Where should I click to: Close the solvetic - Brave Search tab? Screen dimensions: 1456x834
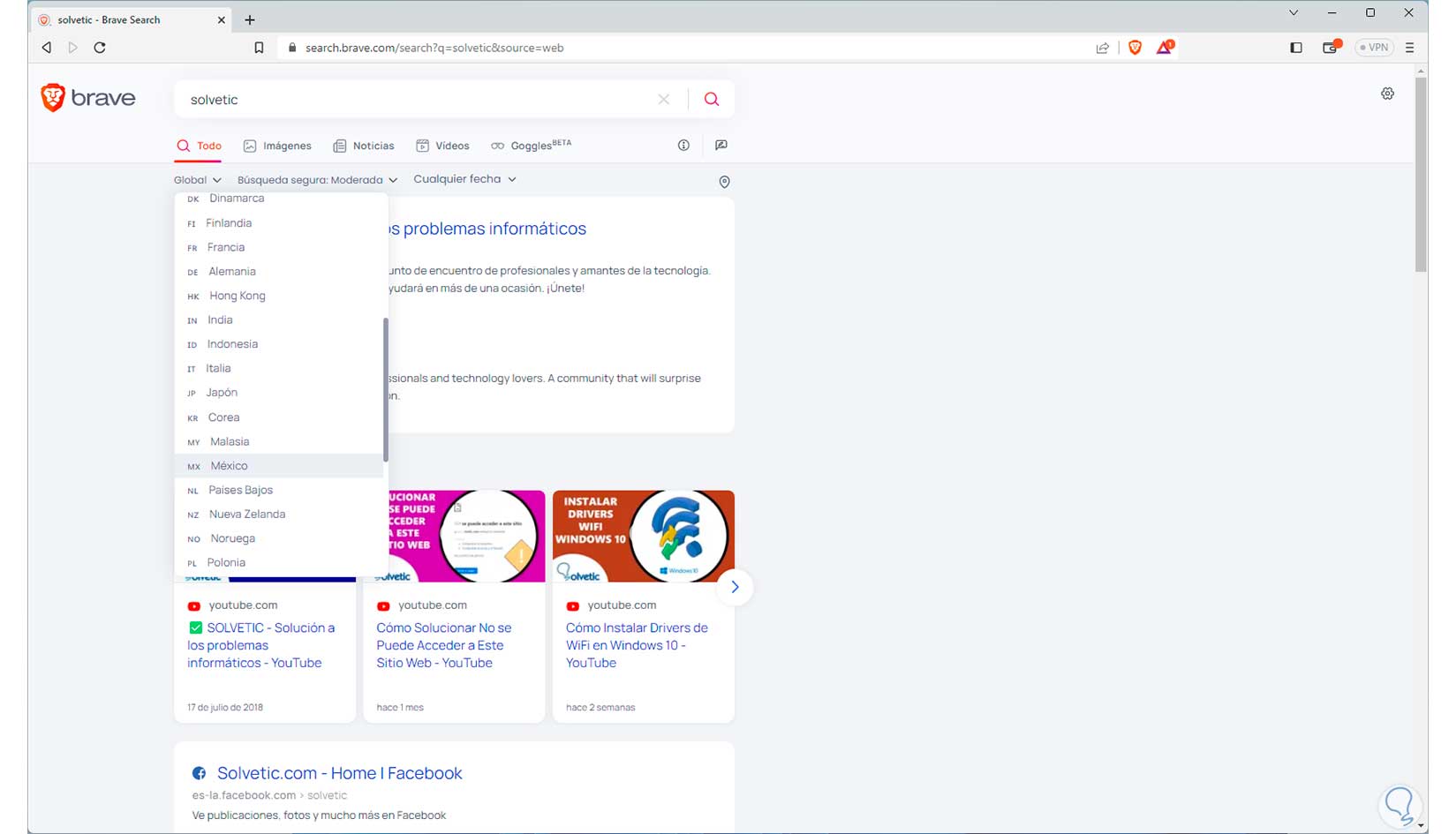tap(222, 19)
